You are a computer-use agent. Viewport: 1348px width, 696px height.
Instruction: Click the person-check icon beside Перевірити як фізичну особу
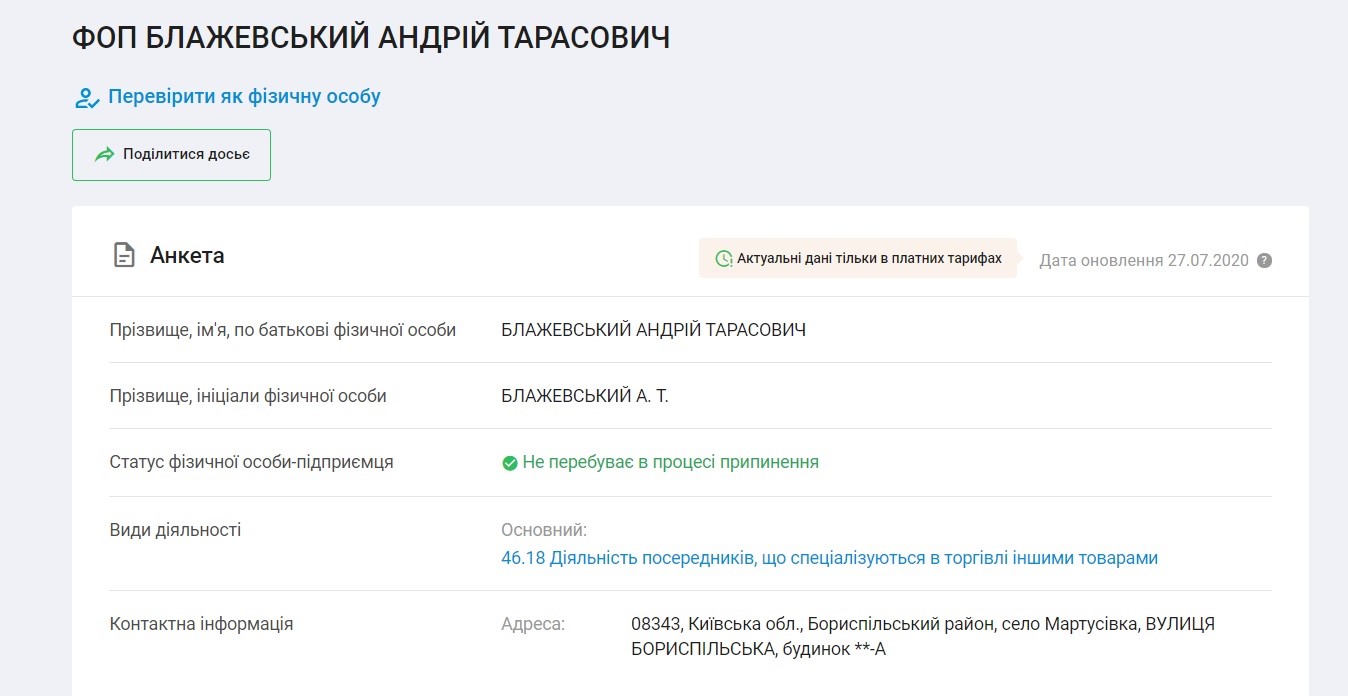(x=87, y=98)
